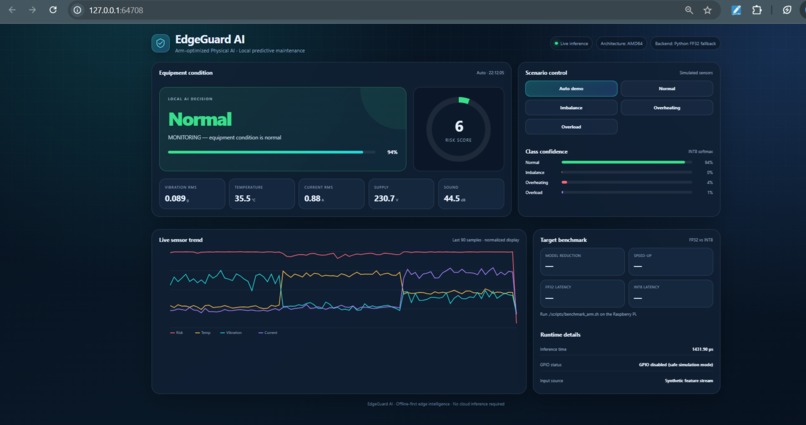Switch scenario to Normal
The image size is (806, 425).
pyautogui.click(x=667, y=88)
